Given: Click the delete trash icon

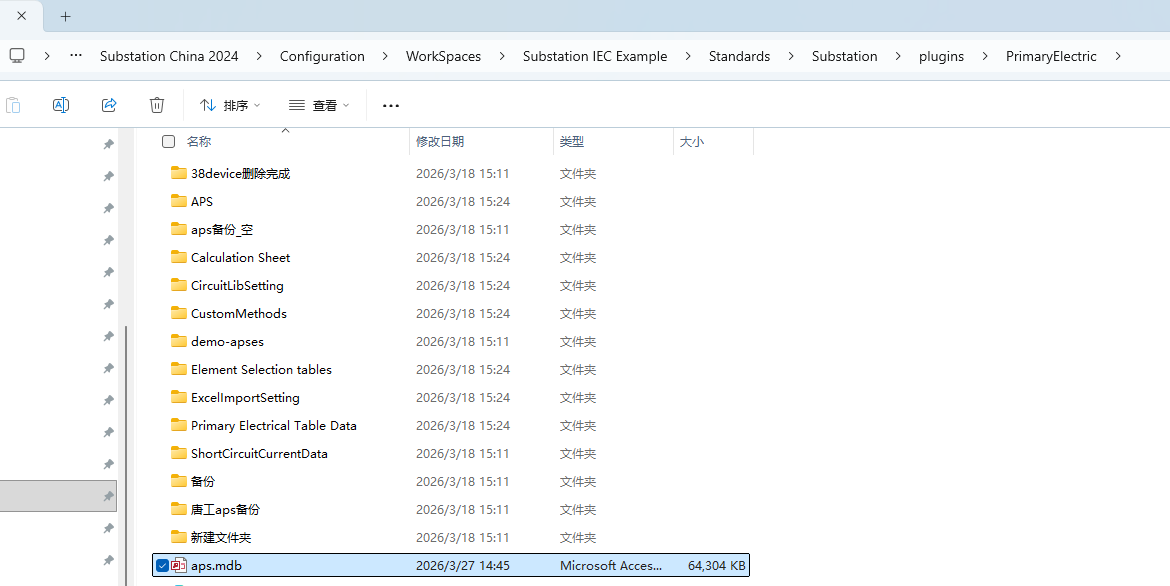Looking at the screenshot, I should coord(157,105).
